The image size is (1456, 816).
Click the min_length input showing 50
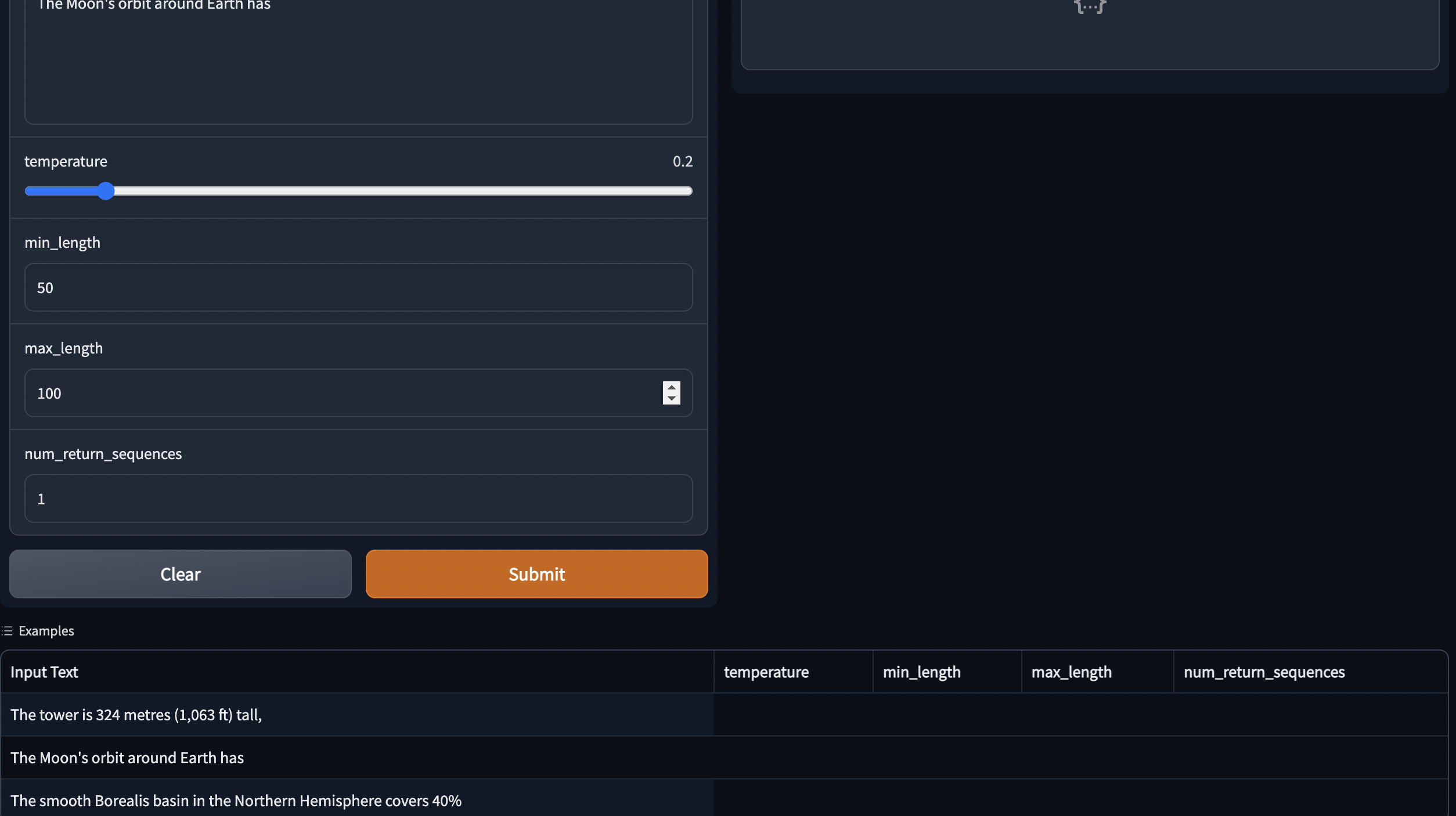[358, 287]
